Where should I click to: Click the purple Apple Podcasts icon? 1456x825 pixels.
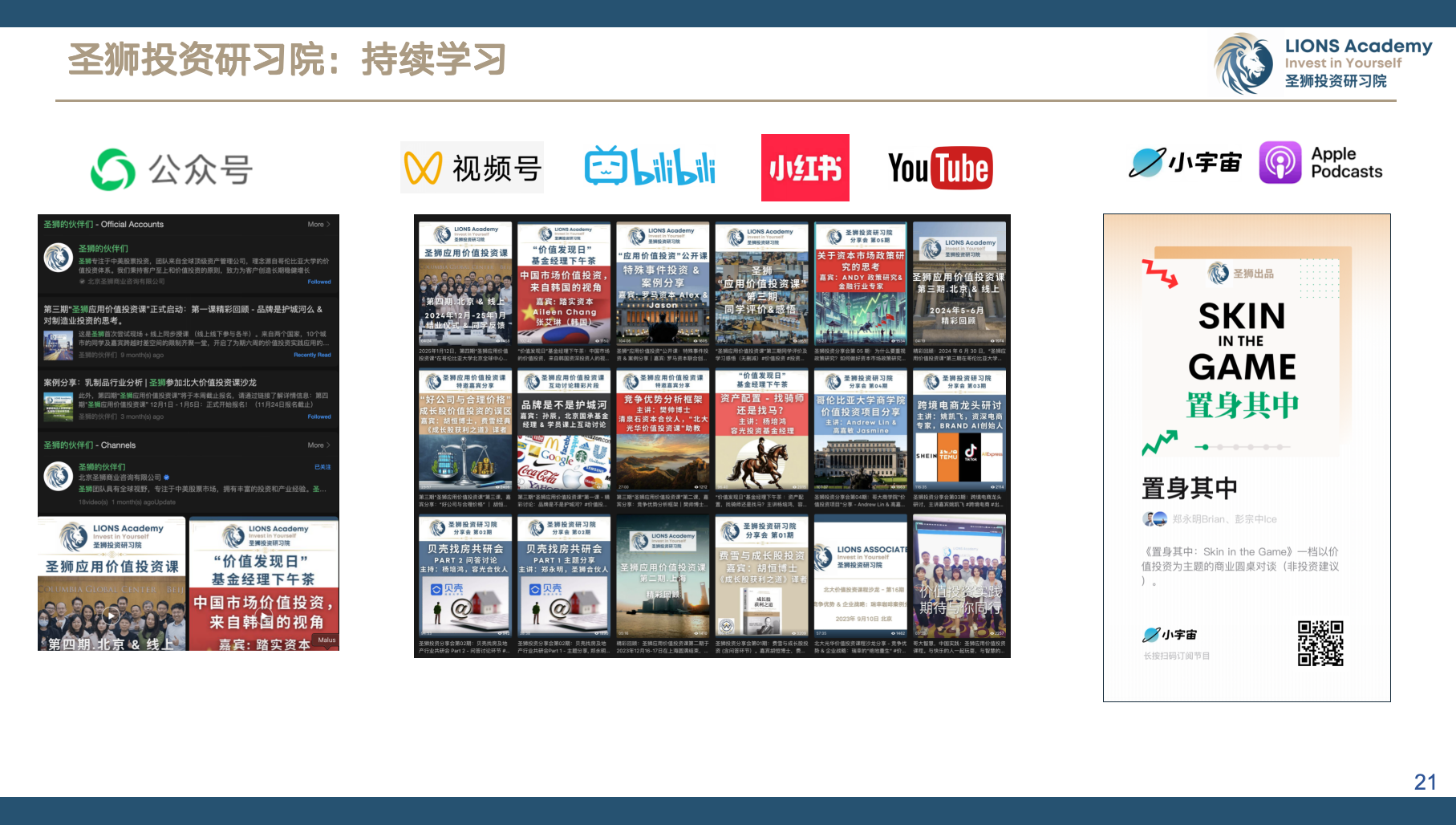click(x=1280, y=163)
